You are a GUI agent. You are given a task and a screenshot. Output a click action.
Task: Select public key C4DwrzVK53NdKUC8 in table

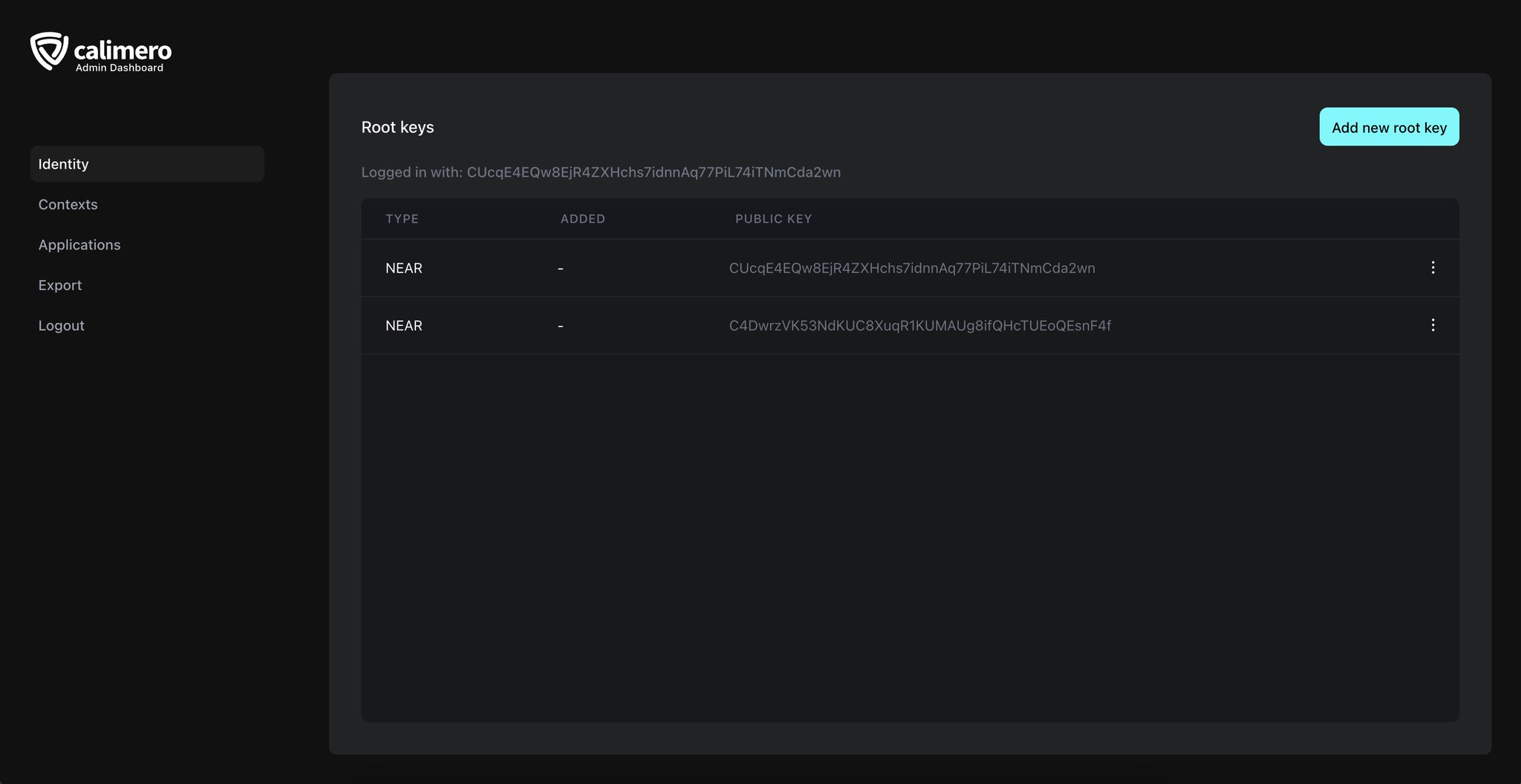(920, 326)
